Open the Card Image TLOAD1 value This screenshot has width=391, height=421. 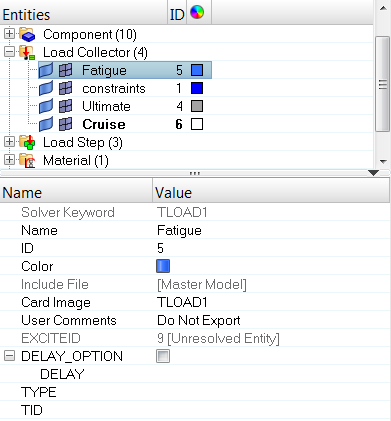[x=182, y=302]
